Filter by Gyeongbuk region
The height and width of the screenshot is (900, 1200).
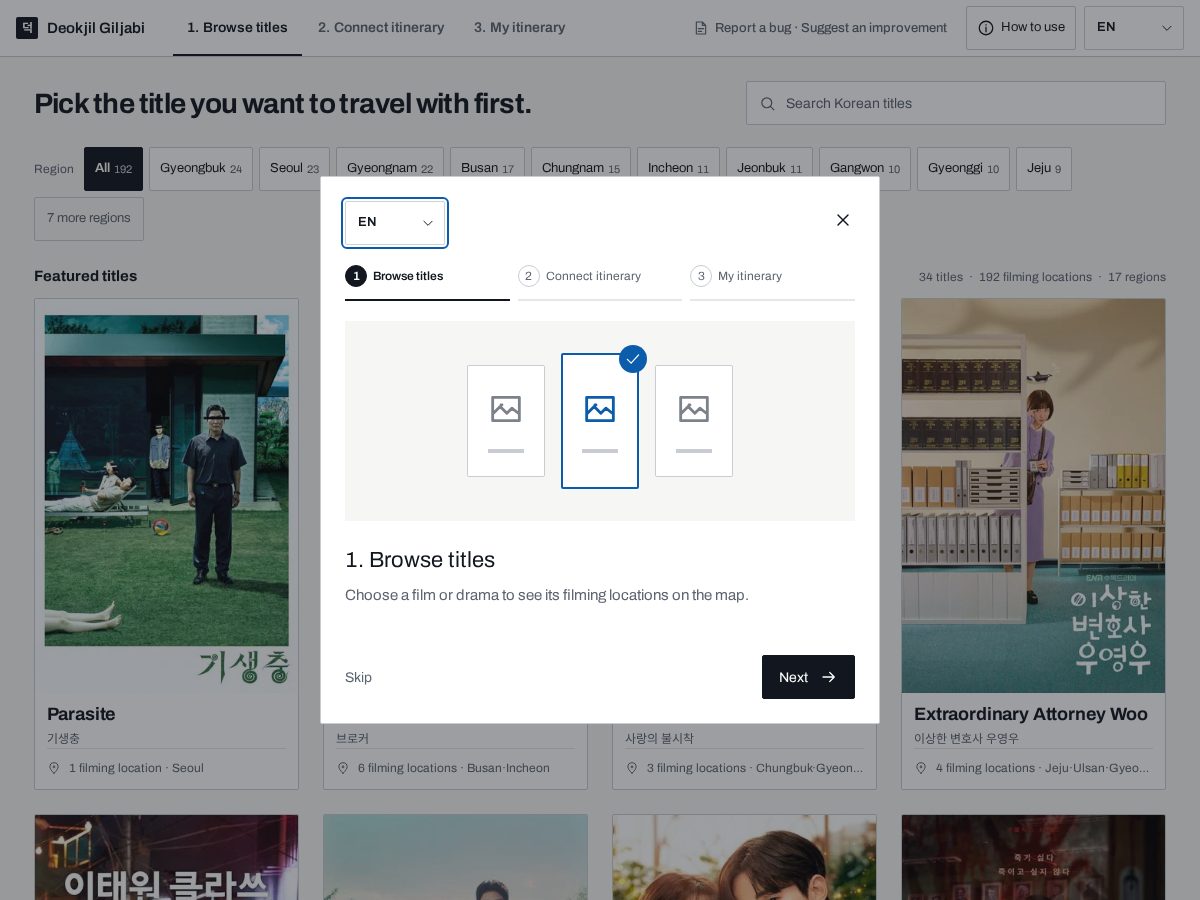pyautogui.click(x=201, y=169)
